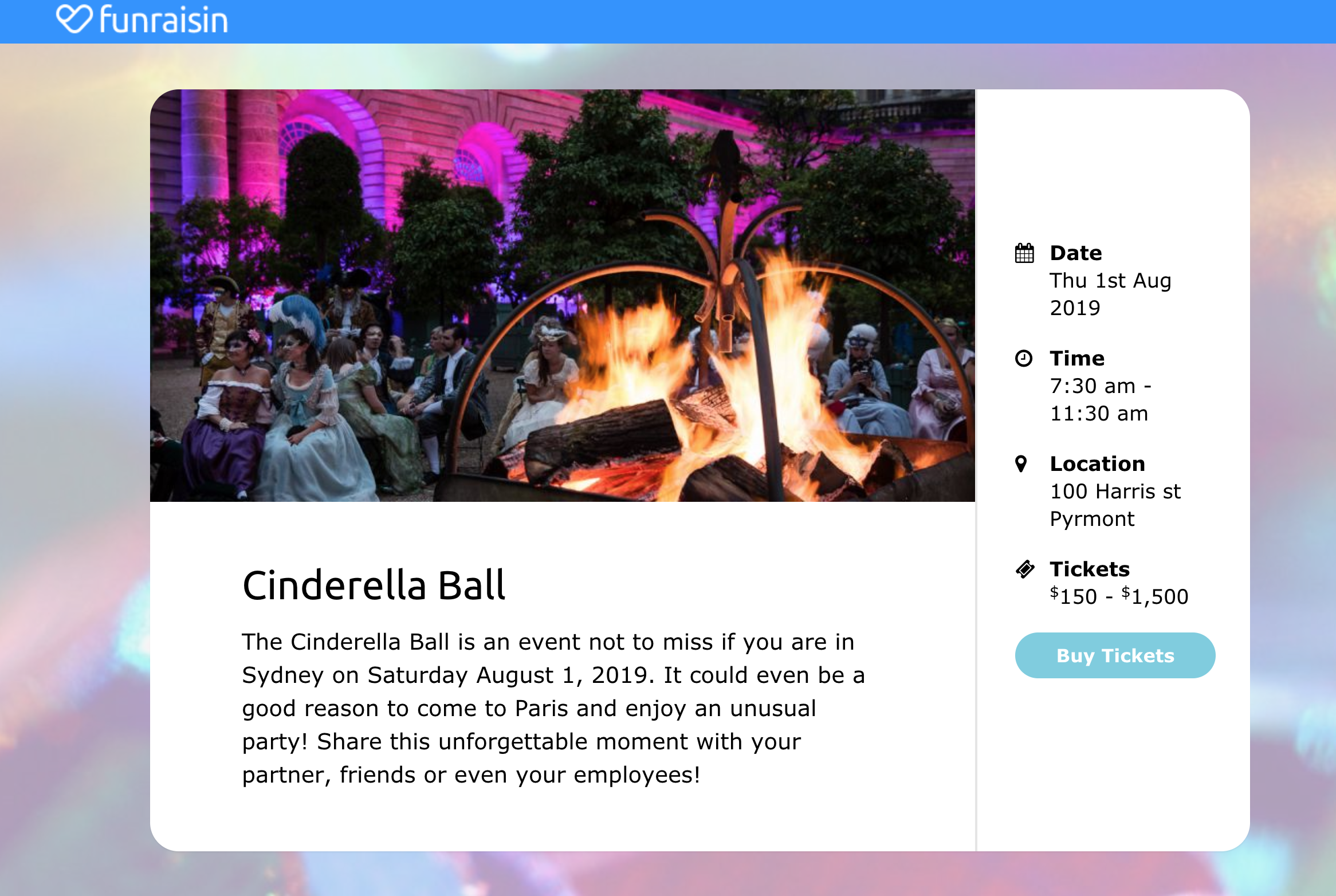
Task: Click the Date section heading icon area
Action: coord(1075,253)
